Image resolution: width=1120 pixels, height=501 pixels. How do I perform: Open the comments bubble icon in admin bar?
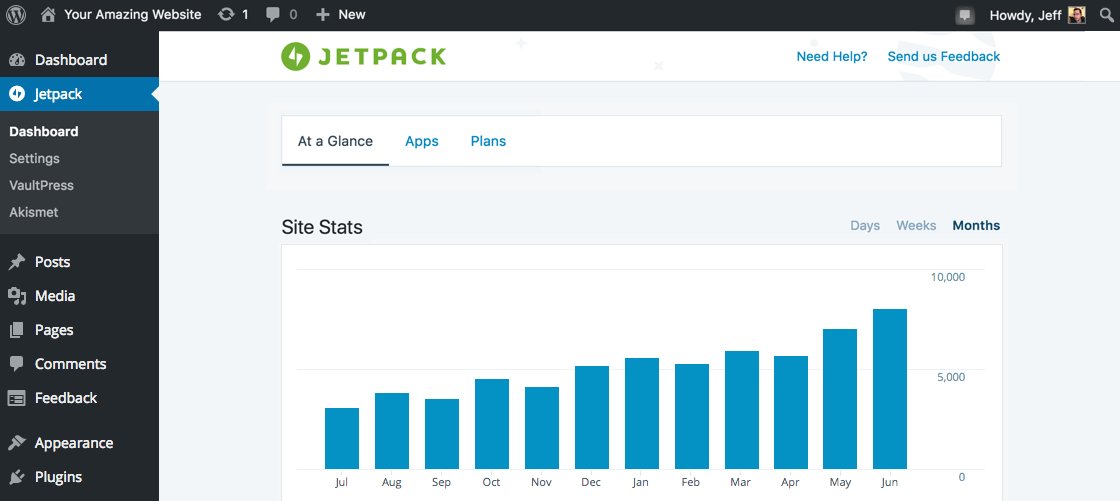[273, 14]
